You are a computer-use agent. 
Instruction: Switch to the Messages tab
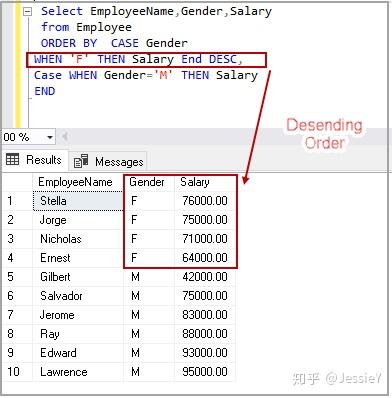click(x=108, y=162)
